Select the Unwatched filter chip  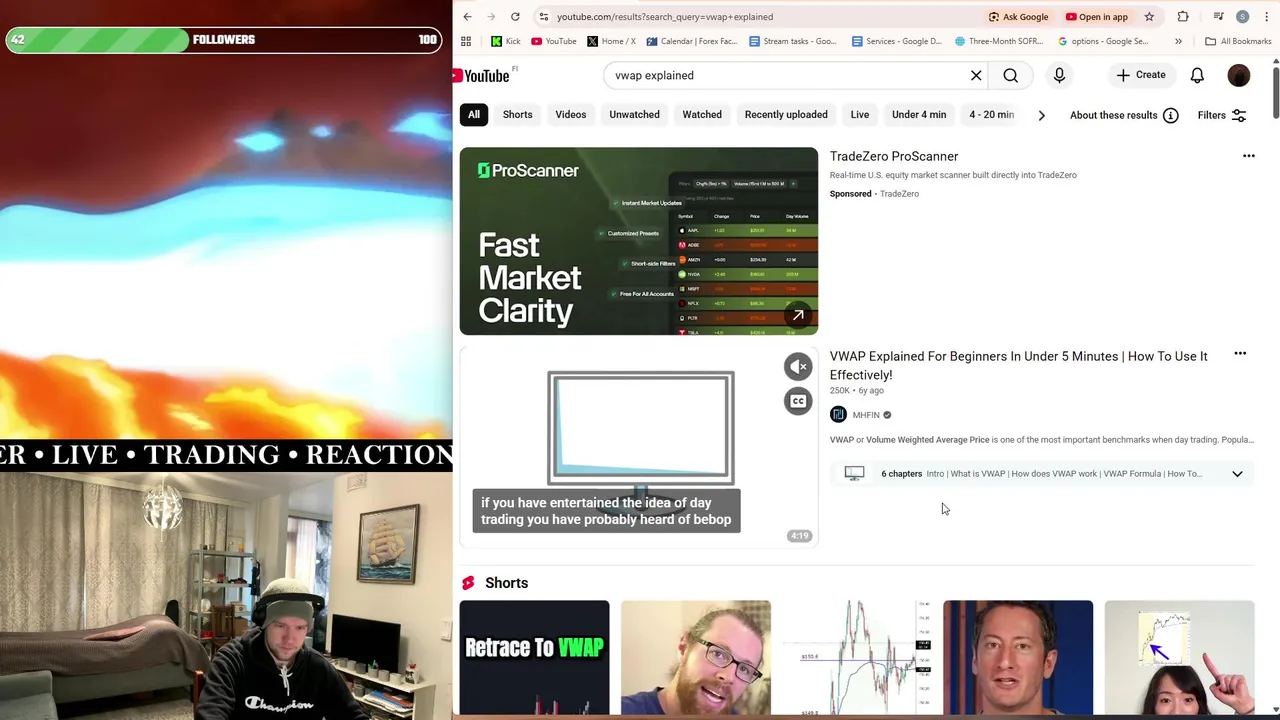tap(635, 115)
